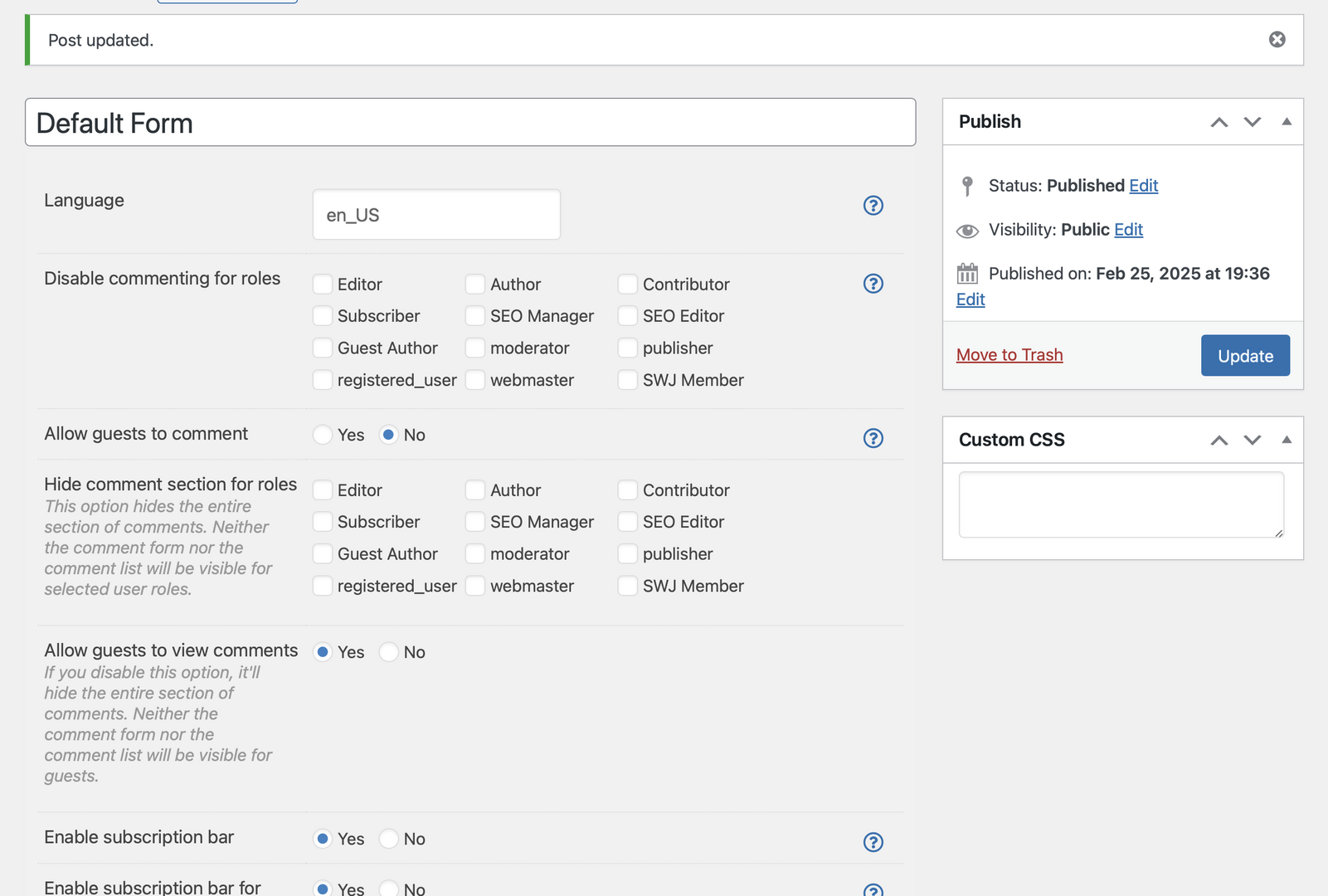Hide comment section for registered_user role
This screenshot has height=896, width=1328.
323,586
